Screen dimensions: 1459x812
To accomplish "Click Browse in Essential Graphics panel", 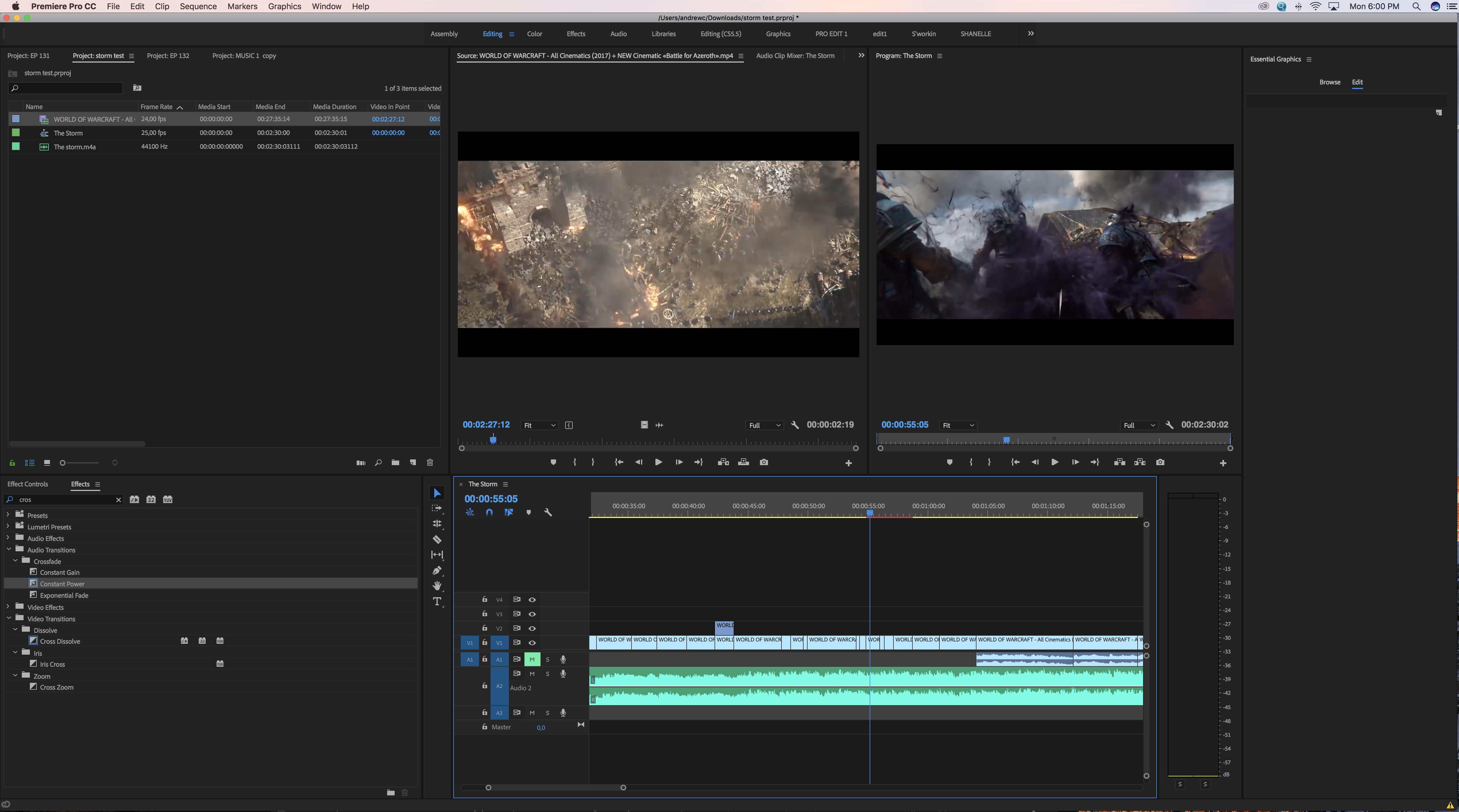I will coord(1329,82).
